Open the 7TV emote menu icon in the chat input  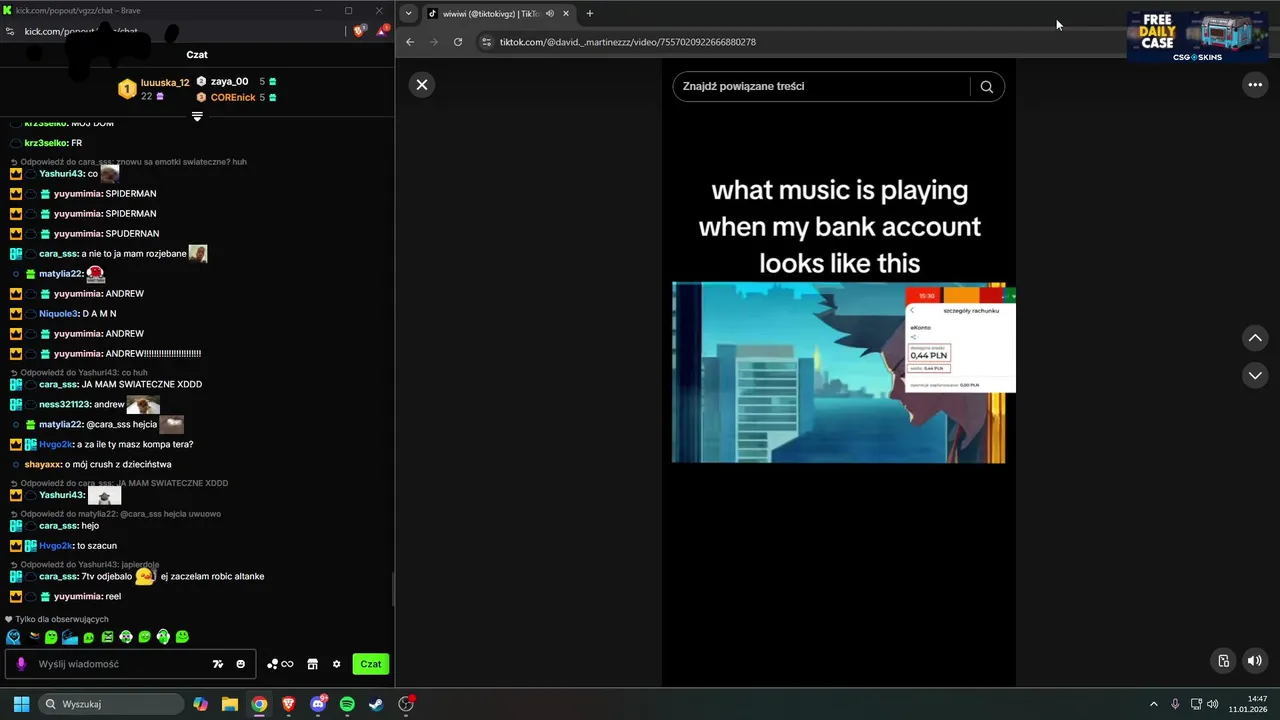click(x=218, y=664)
